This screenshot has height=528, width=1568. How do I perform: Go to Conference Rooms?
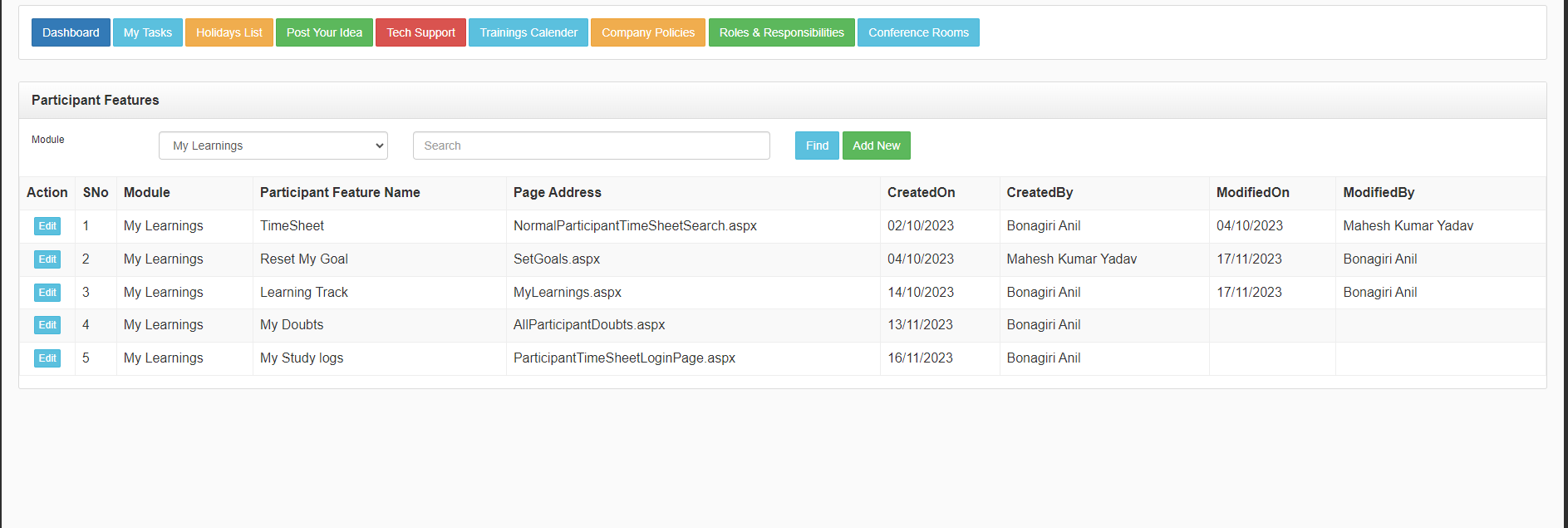(918, 32)
